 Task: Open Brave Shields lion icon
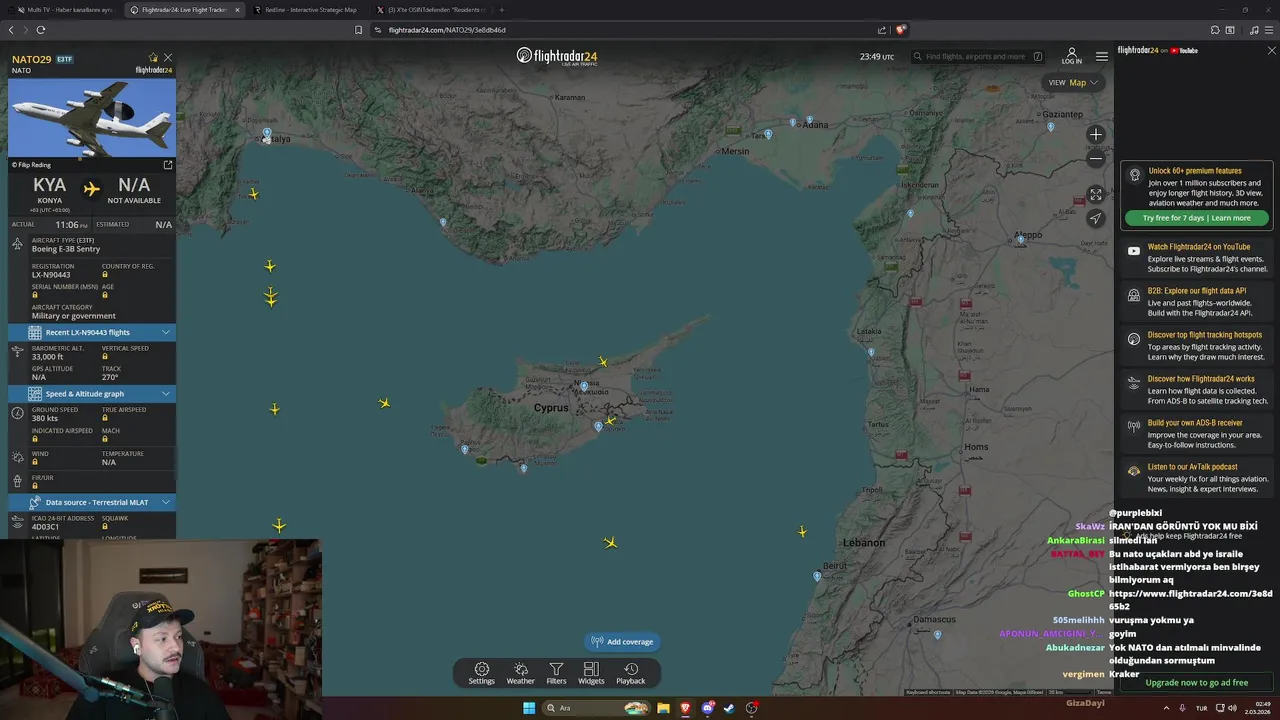pos(900,30)
